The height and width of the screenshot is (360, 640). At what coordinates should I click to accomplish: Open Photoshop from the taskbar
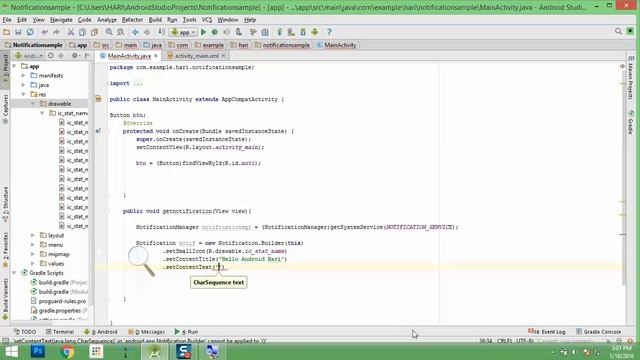(x=38, y=351)
